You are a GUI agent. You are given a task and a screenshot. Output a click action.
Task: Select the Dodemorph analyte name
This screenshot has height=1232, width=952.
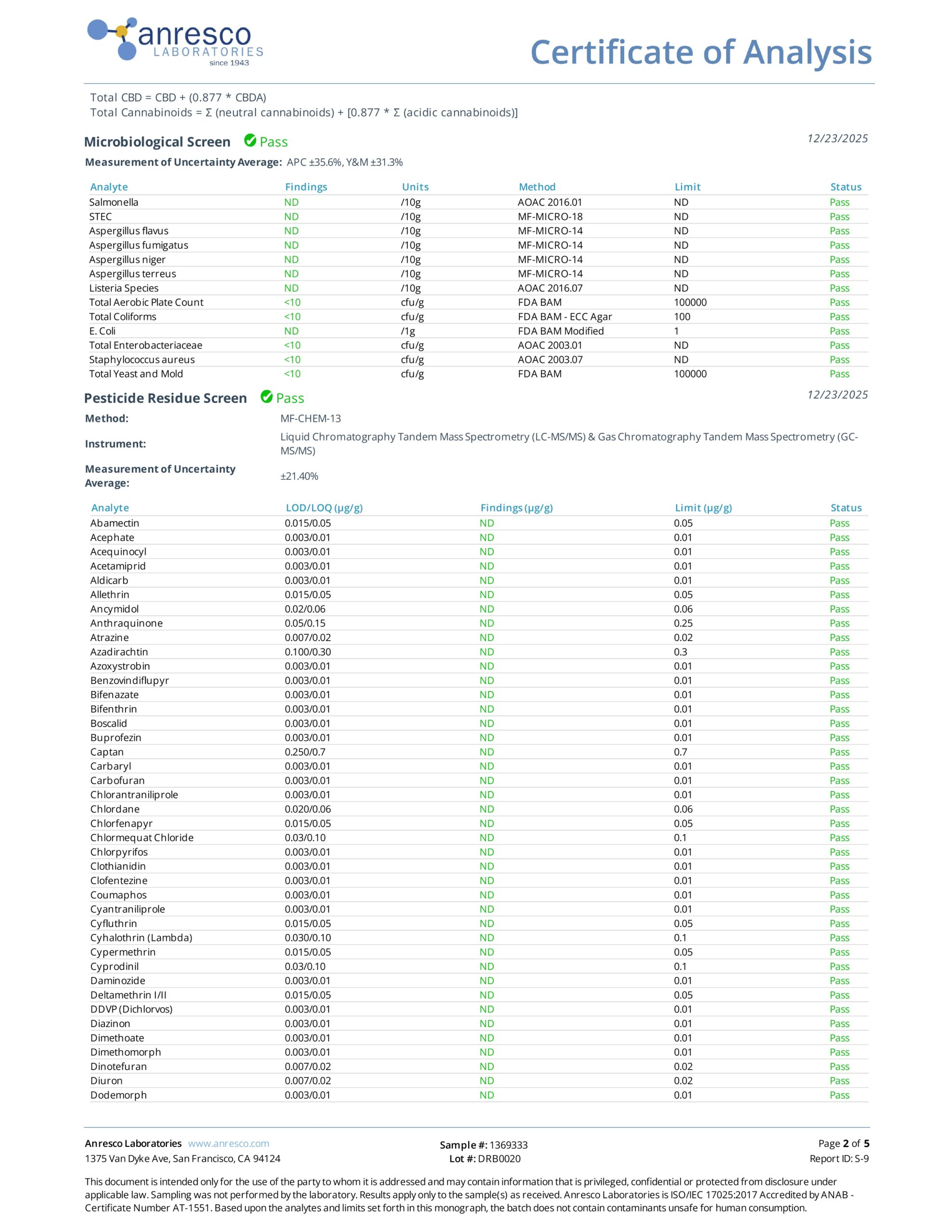[118, 1095]
